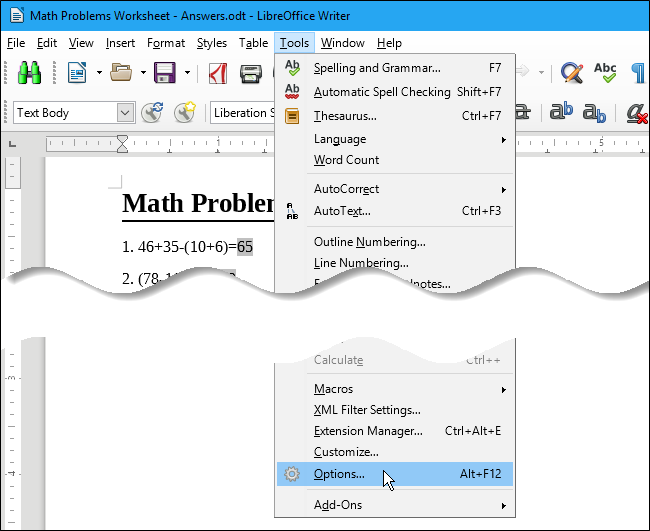Click the equation text 46+35-(10+6)=
Image resolution: width=650 pixels, height=531 pixels.
tap(187, 247)
